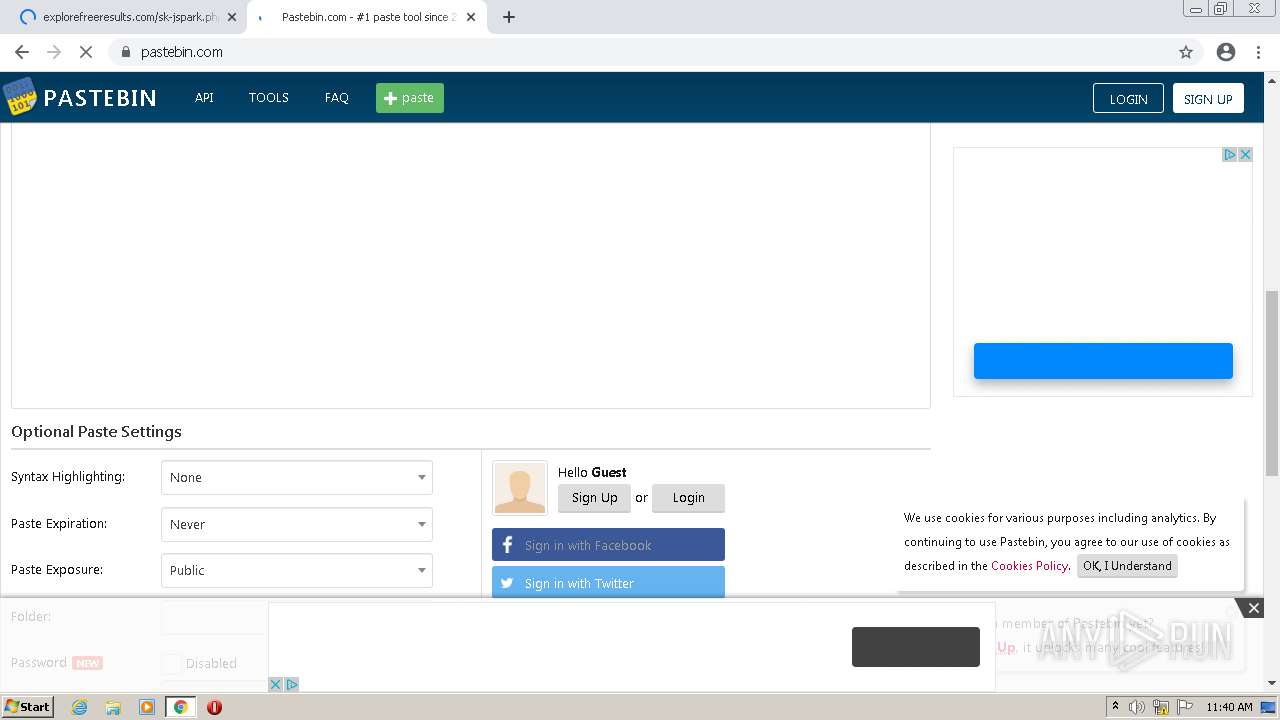Close the Pastebin.com tab
The width and height of the screenshot is (1280, 720).
(x=471, y=17)
